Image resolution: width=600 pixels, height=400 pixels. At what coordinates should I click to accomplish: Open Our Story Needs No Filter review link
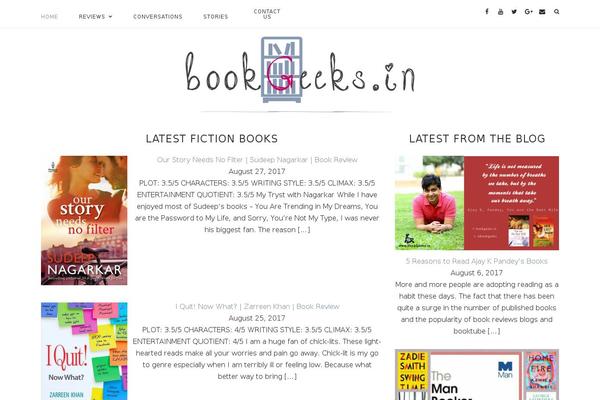click(257, 160)
